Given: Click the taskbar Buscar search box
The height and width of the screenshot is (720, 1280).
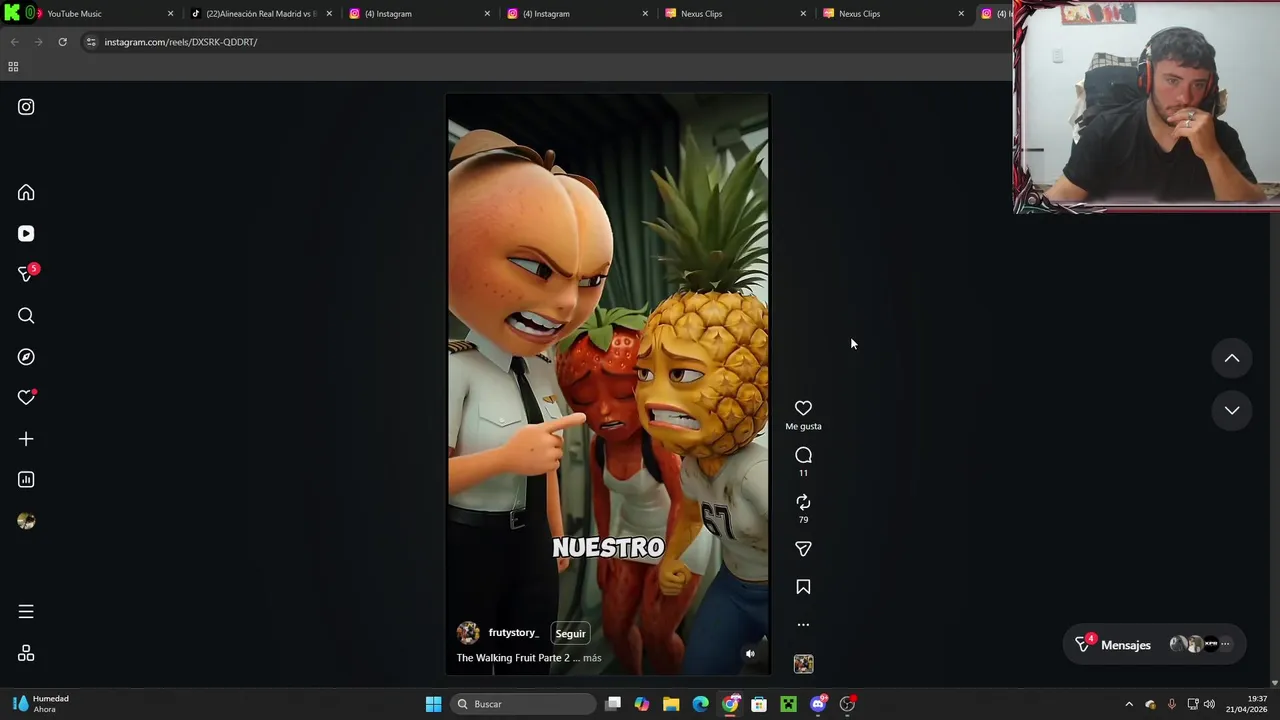Looking at the screenshot, I should (x=521, y=704).
